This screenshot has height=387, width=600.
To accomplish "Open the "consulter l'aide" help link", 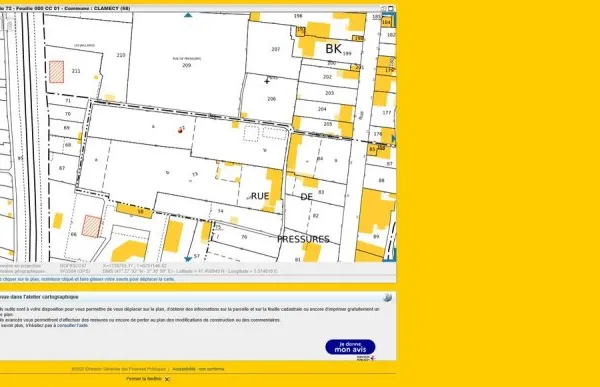I will click(72, 325).
